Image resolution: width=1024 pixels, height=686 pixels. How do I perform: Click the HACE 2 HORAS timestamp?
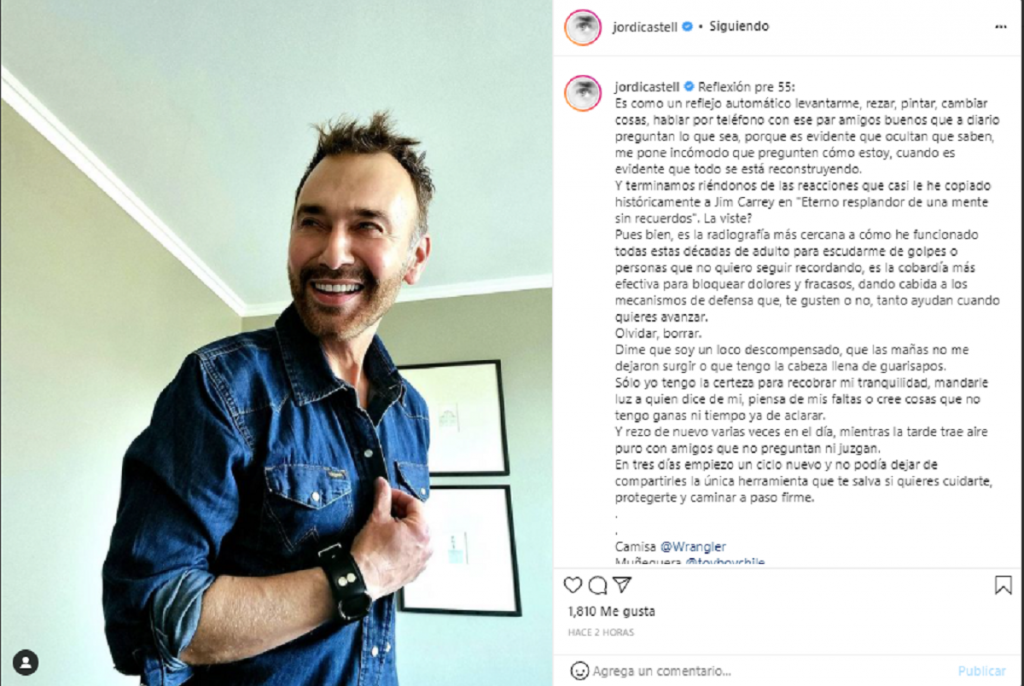601,632
